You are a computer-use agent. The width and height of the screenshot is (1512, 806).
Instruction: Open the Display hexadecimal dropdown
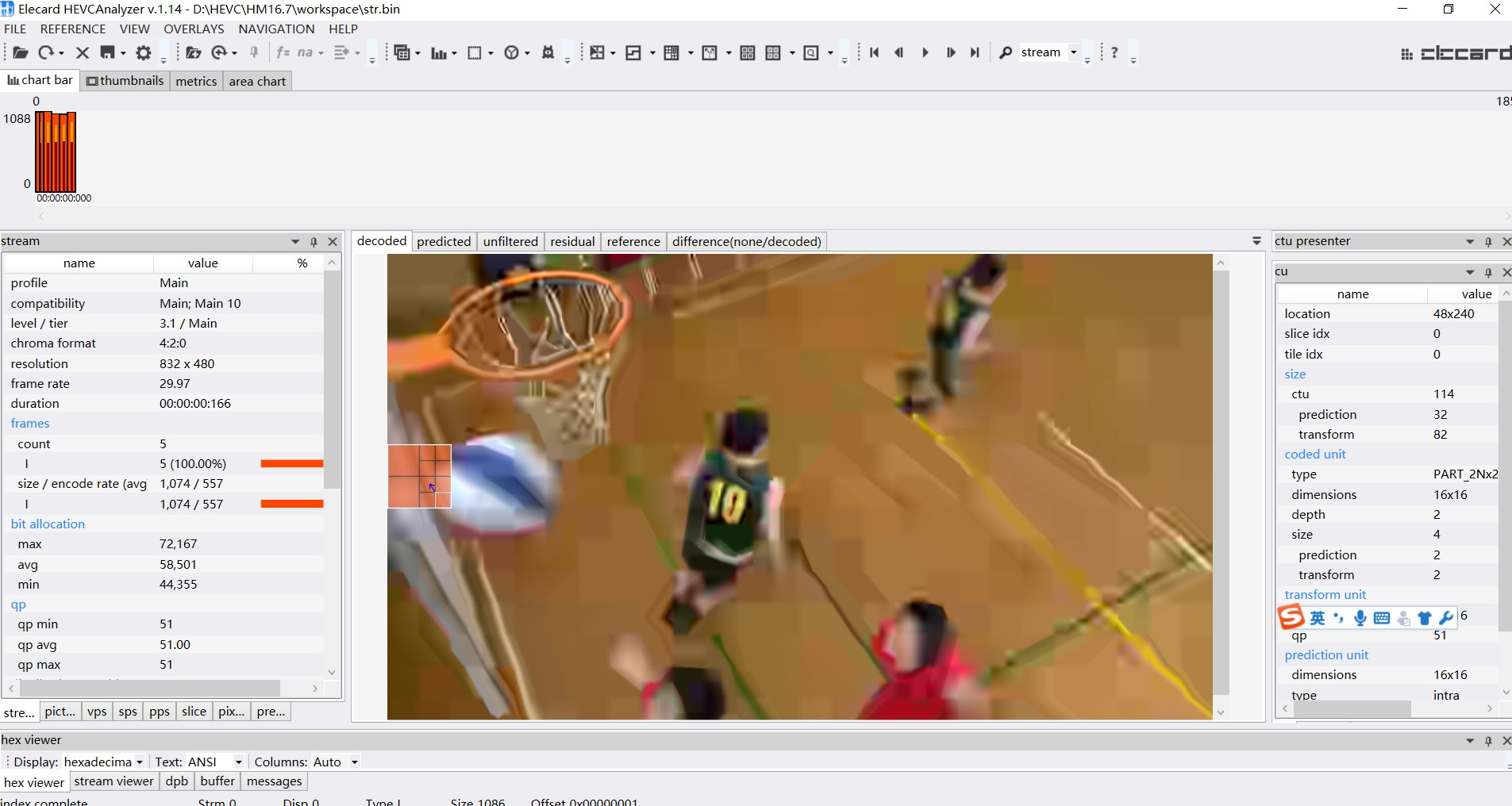(x=140, y=762)
